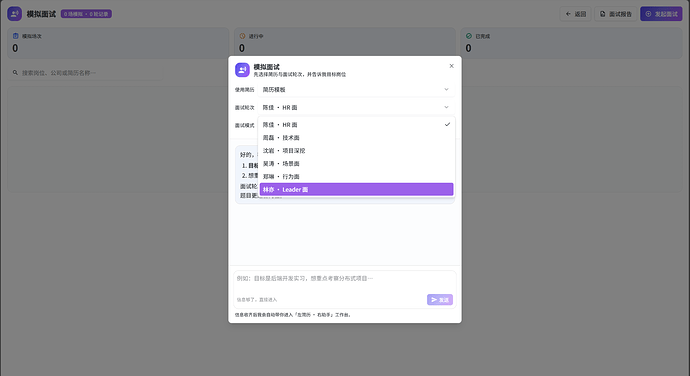Image resolution: width=690 pixels, height=376 pixels.
Task: Click the 模拟面试 dialog header icon
Action: (x=242, y=70)
